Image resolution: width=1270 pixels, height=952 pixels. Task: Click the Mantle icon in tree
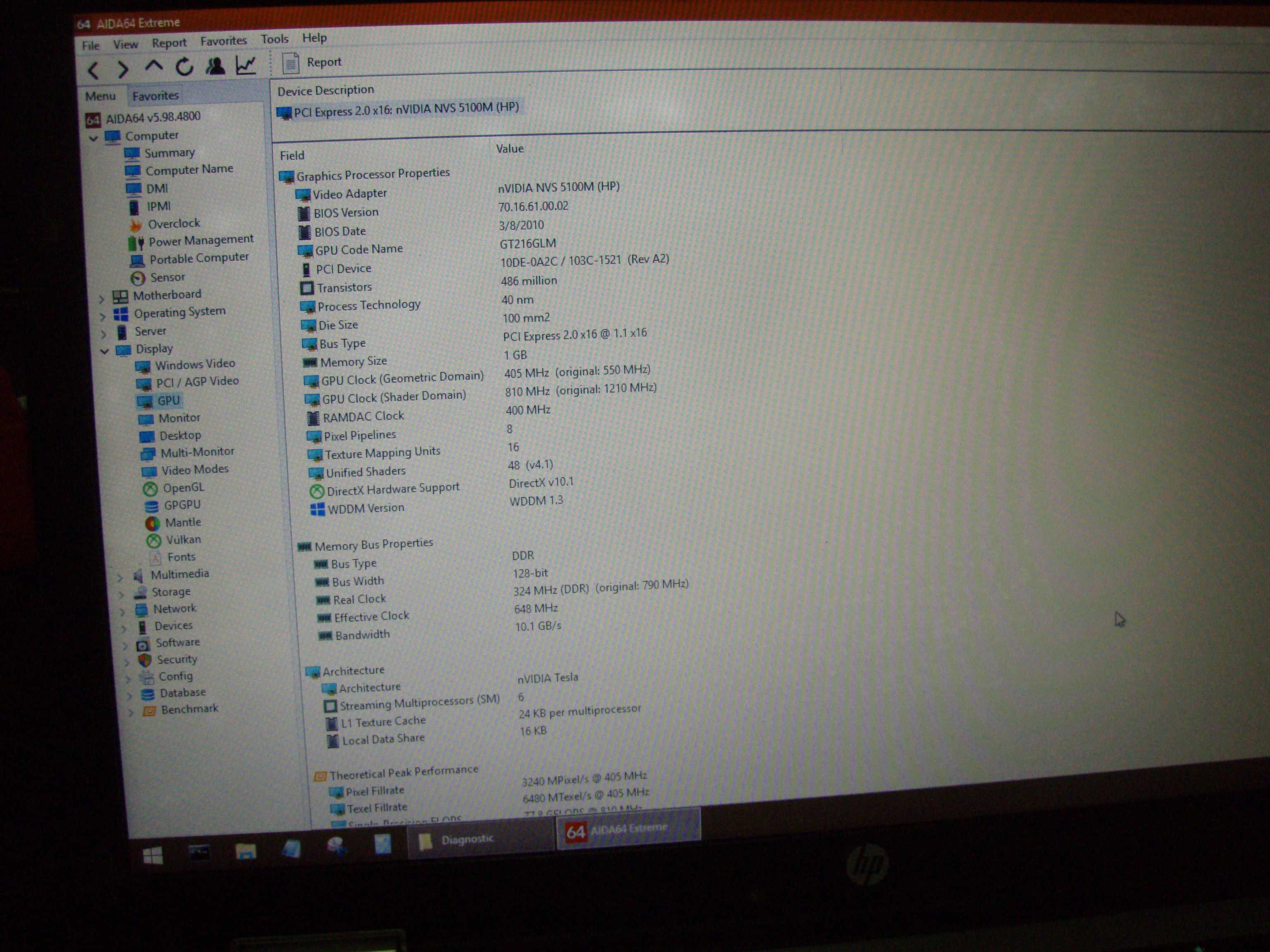[152, 524]
